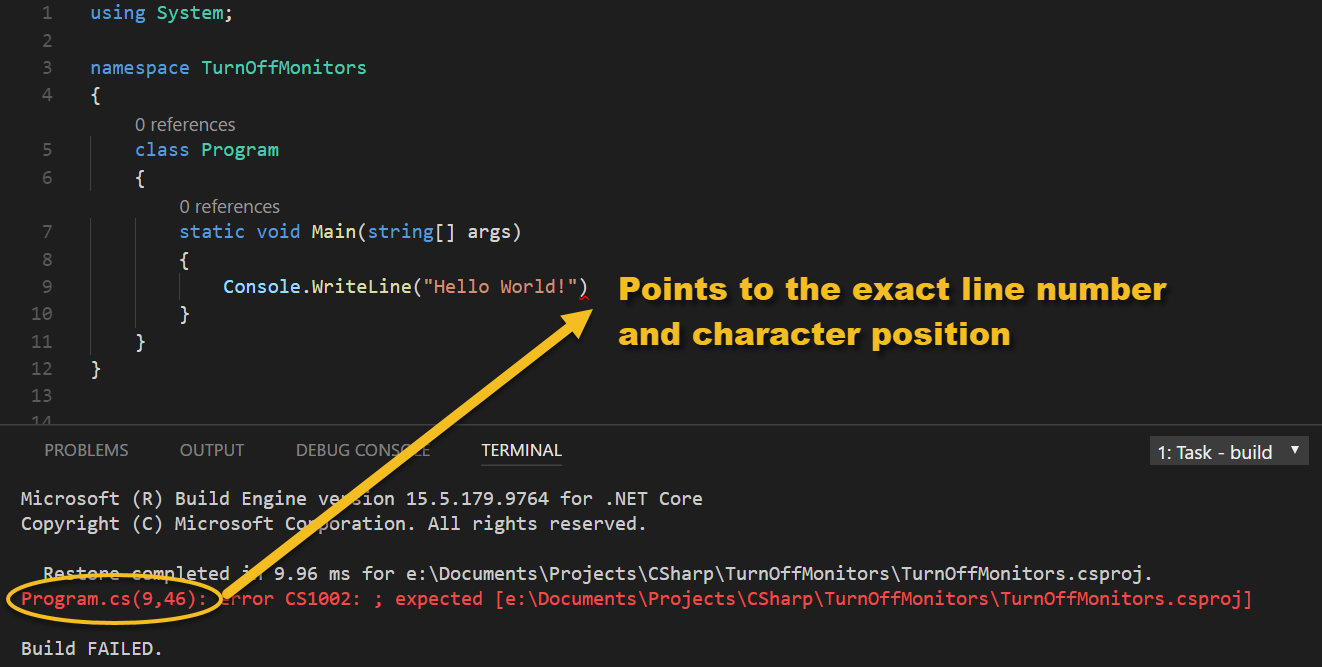Open the '1: Task - build' terminal dropdown
The image size is (1322, 667).
coord(1228,452)
